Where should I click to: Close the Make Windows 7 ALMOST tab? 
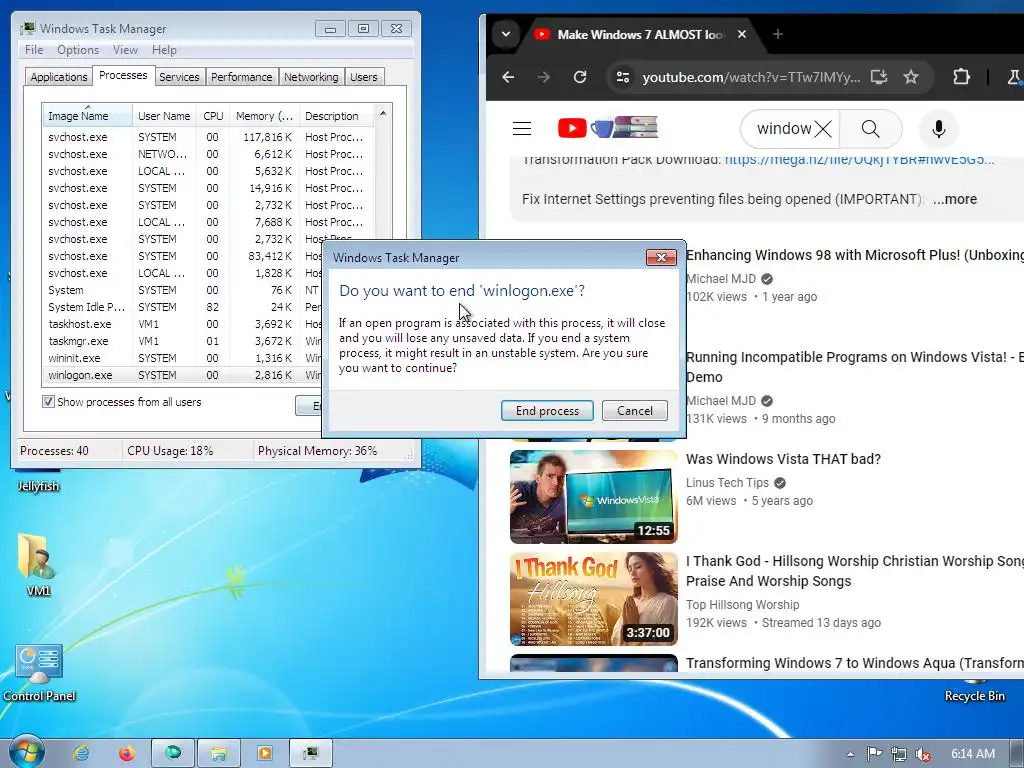tap(742, 34)
